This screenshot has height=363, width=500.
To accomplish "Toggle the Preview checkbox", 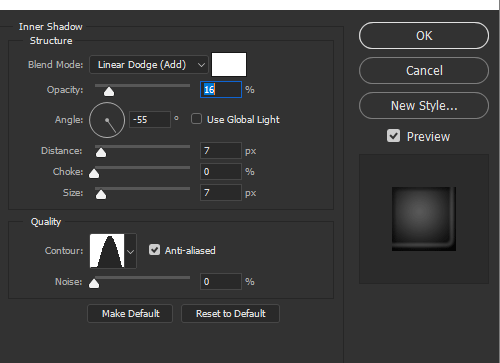I will pos(393,136).
